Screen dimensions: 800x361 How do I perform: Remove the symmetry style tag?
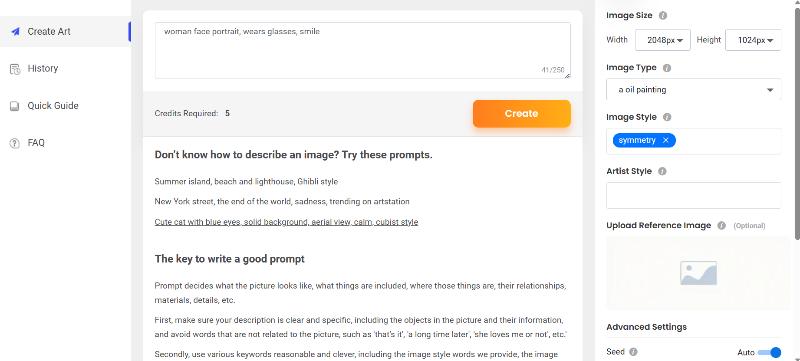[x=665, y=140]
